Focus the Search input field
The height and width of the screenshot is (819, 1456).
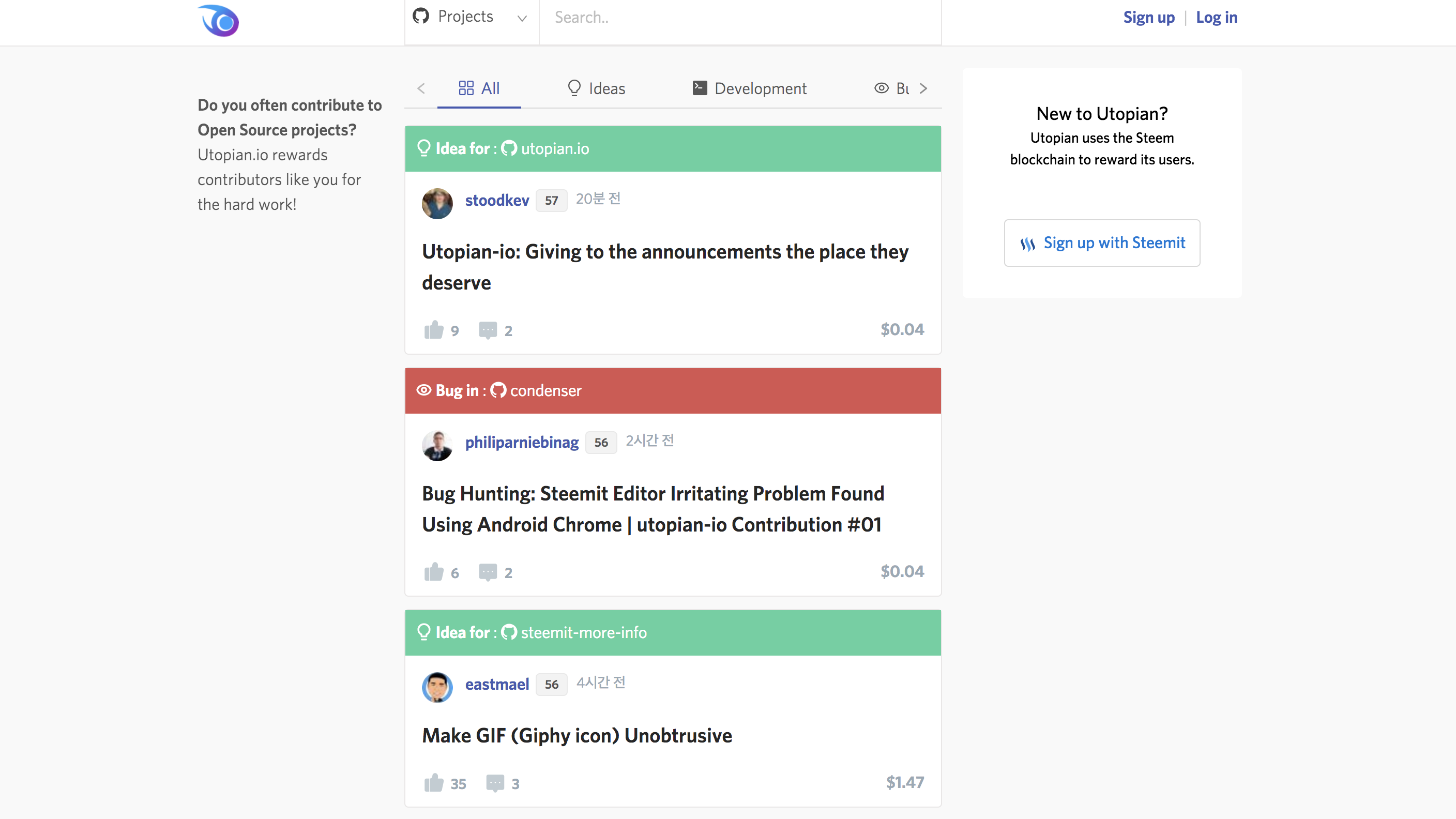pos(740,18)
